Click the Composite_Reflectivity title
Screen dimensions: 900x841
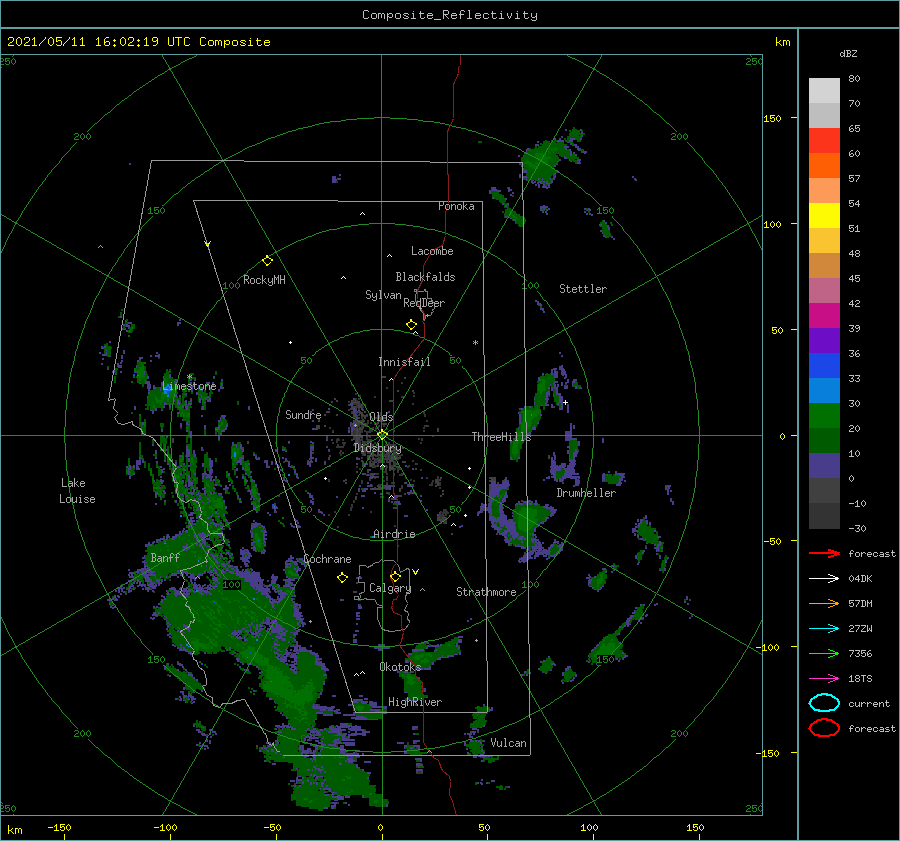450,15
